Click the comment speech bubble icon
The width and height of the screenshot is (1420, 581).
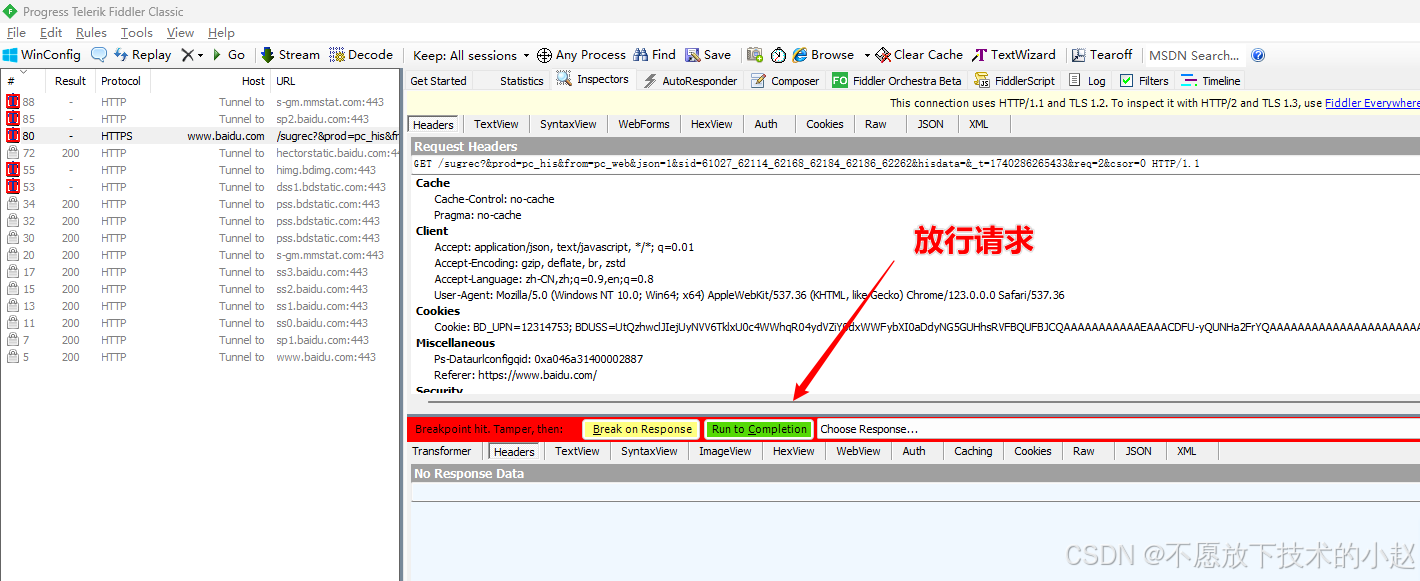(99, 55)
